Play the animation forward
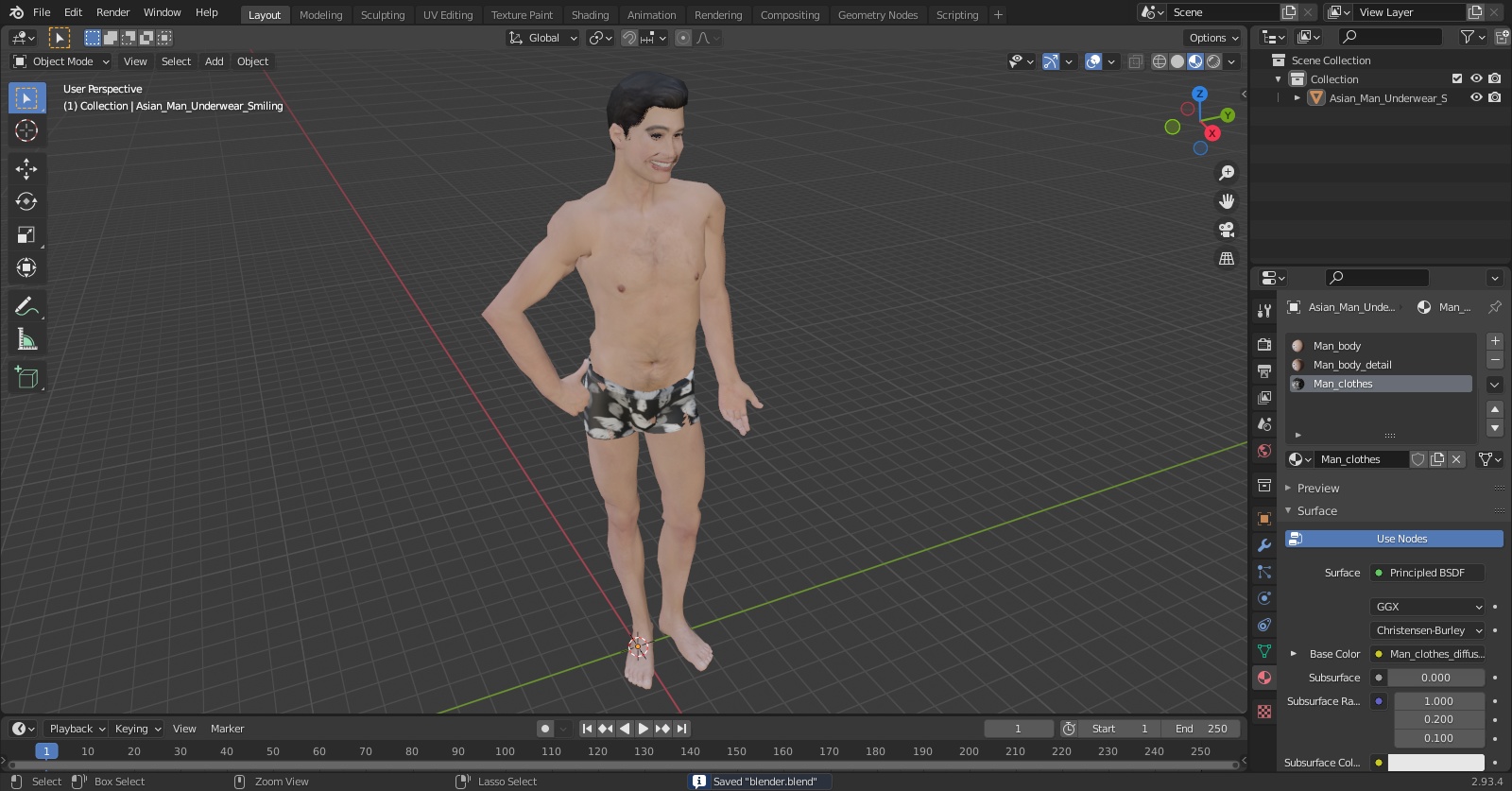1512x791 pixels. tap(644, 729)
